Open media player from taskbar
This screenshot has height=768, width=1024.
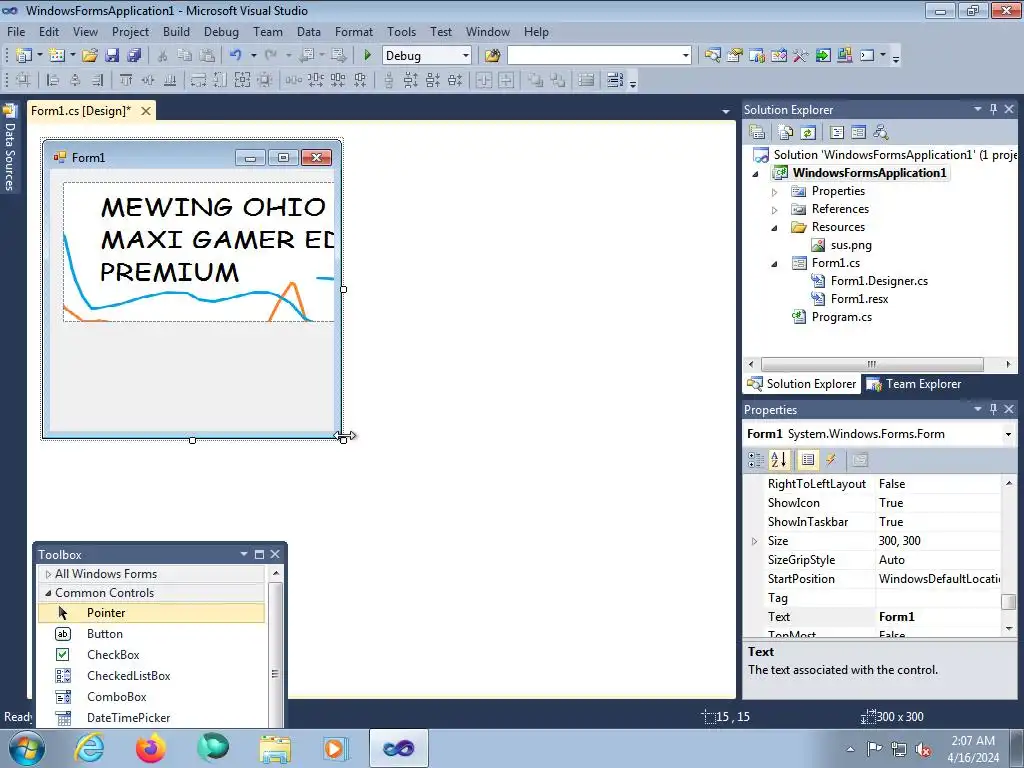click(x=336, y=748)
